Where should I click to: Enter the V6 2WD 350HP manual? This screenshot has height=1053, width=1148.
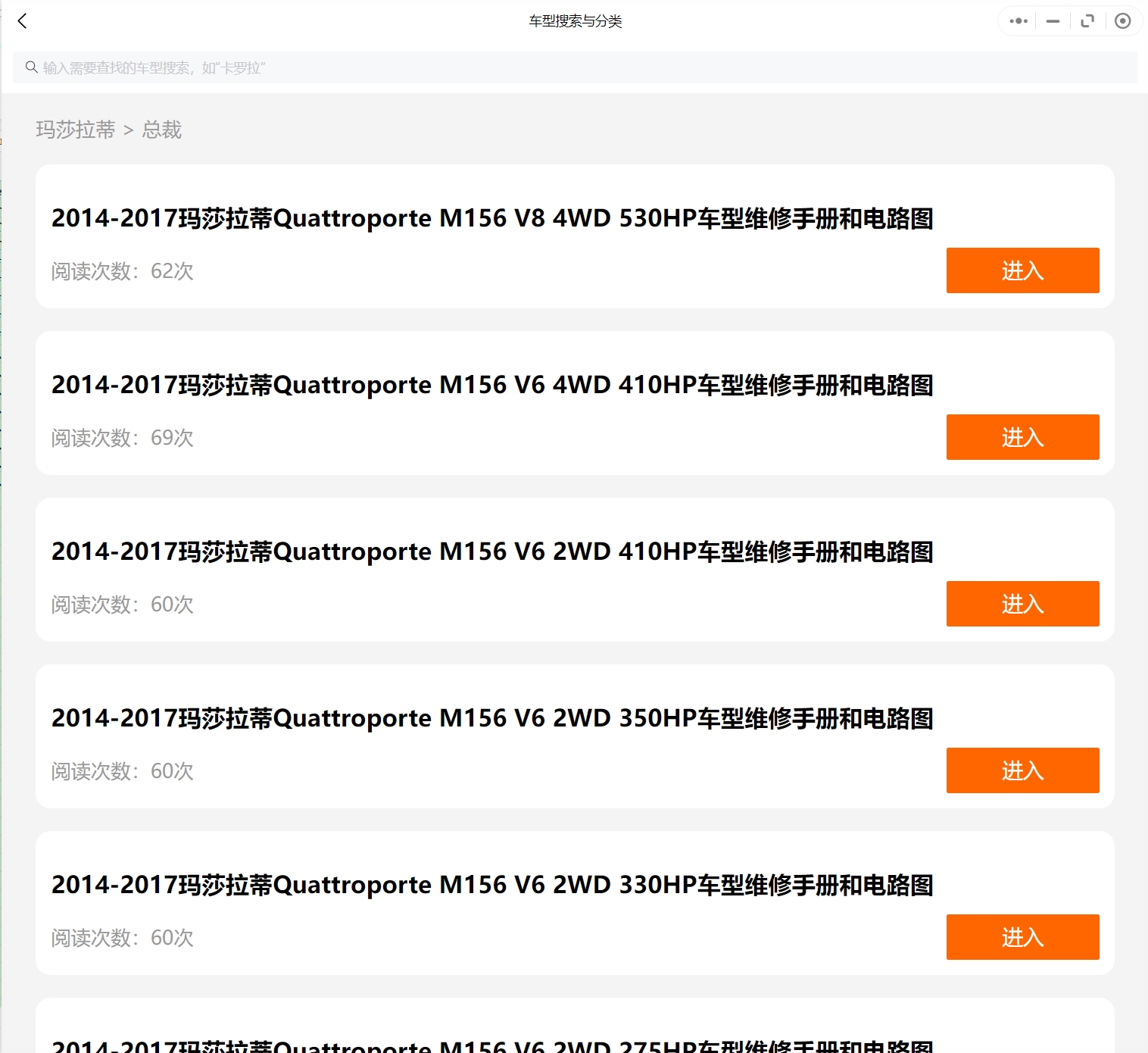click(1022, 770)
